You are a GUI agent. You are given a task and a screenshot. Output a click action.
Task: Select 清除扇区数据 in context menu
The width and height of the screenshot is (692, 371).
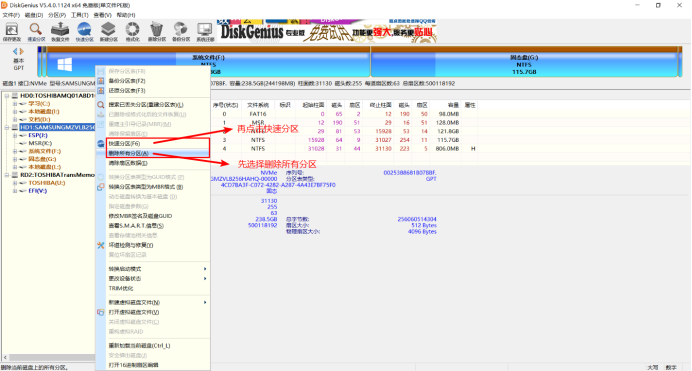pos(153,163)
